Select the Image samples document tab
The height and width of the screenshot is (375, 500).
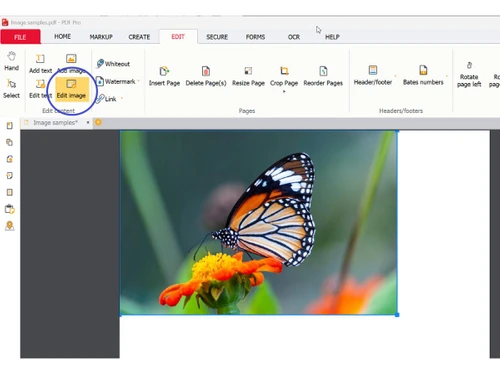tap(55, 123)
